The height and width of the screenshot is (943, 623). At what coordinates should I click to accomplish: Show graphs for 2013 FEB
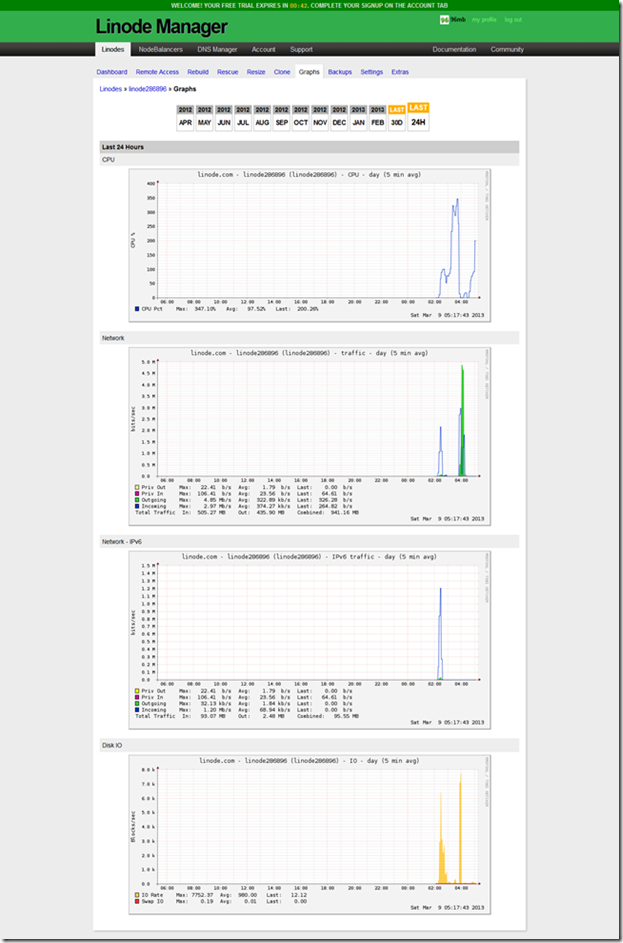pyautogui.click(x=378, y=117)
